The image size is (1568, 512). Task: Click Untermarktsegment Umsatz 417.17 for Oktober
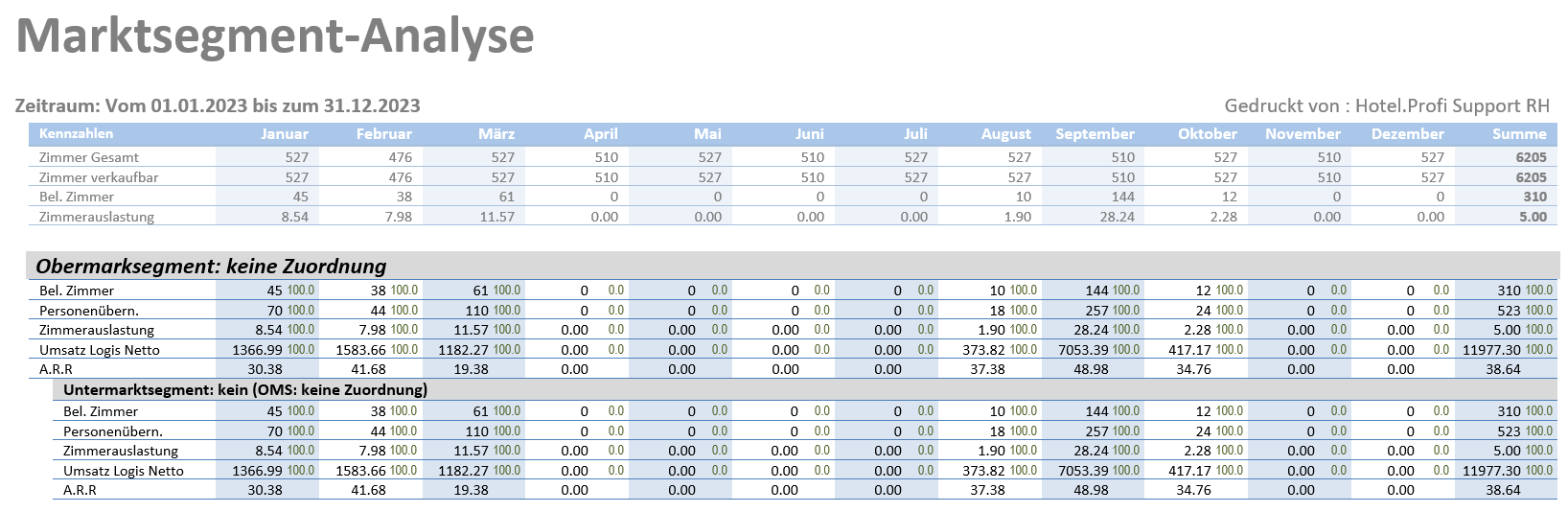click(x=1188, y=471)
